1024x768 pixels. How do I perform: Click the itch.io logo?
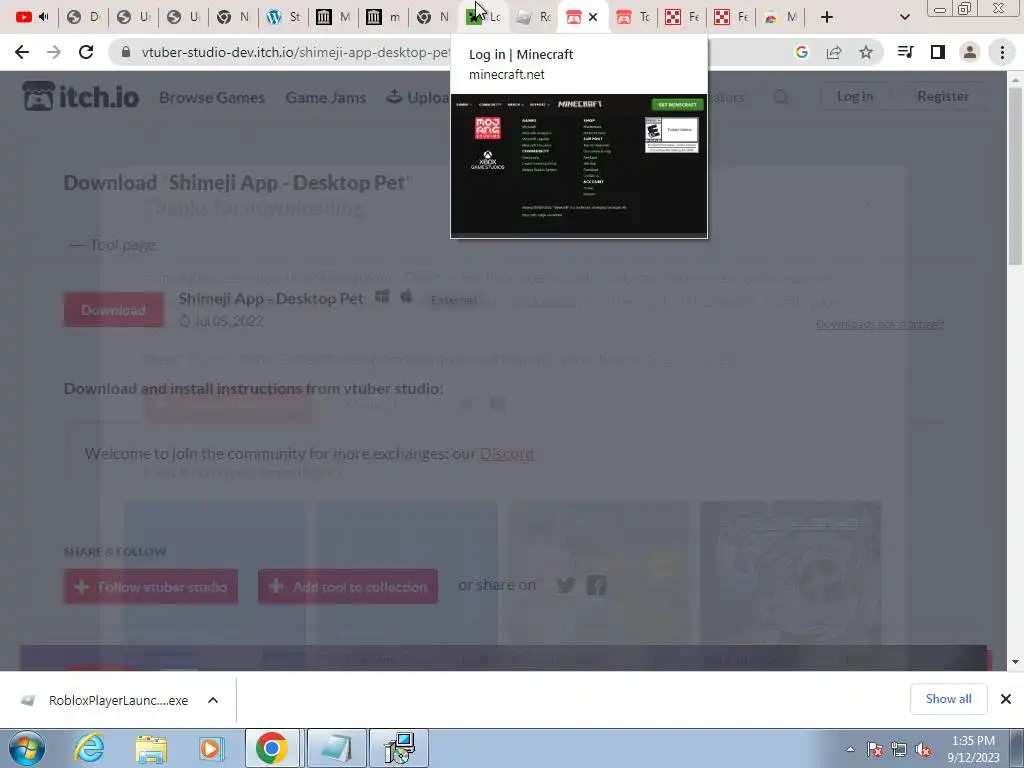(x=81, y=97)
